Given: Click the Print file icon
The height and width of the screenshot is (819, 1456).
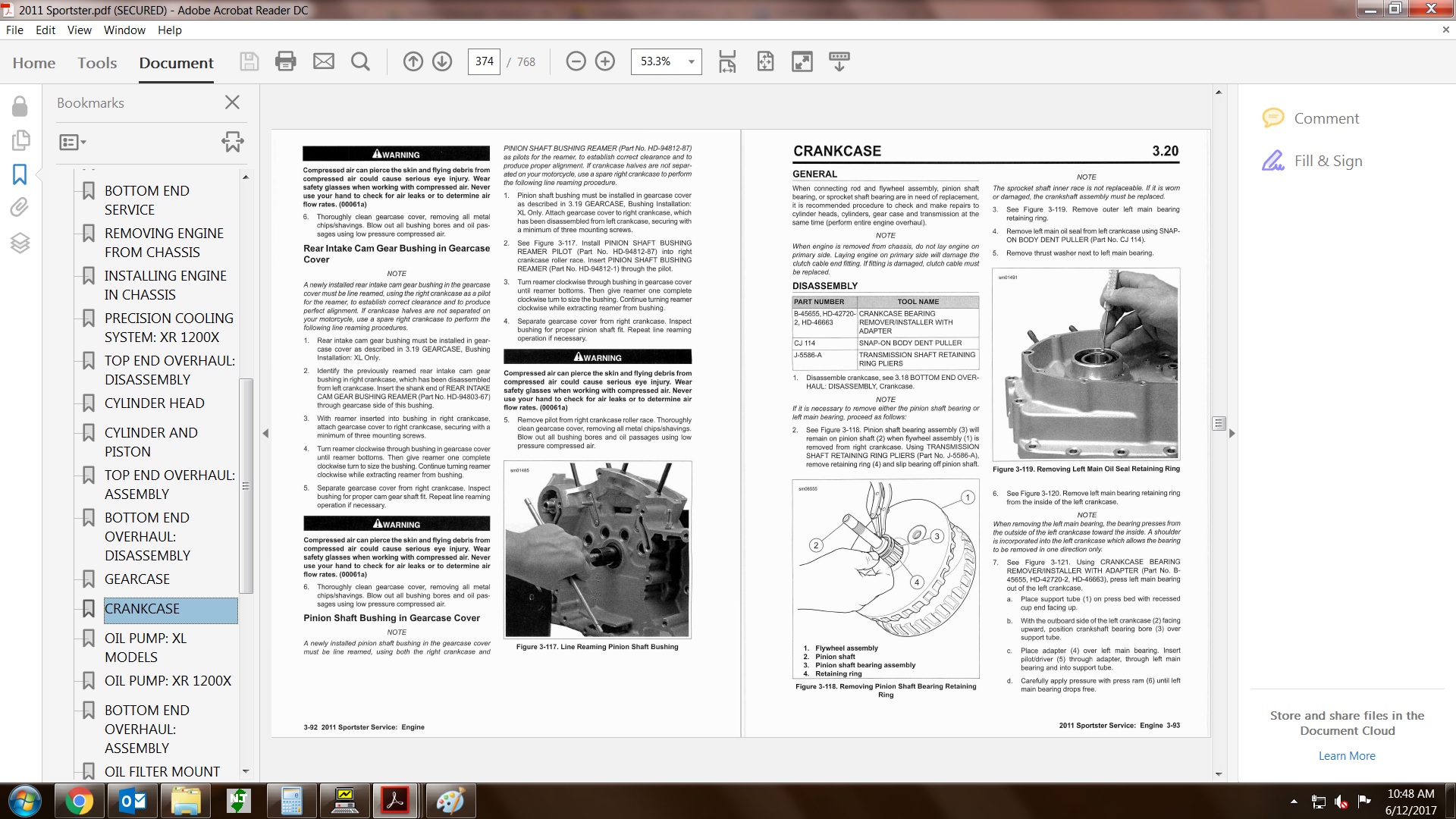Looking at the screenshot, I should [286, 61].
